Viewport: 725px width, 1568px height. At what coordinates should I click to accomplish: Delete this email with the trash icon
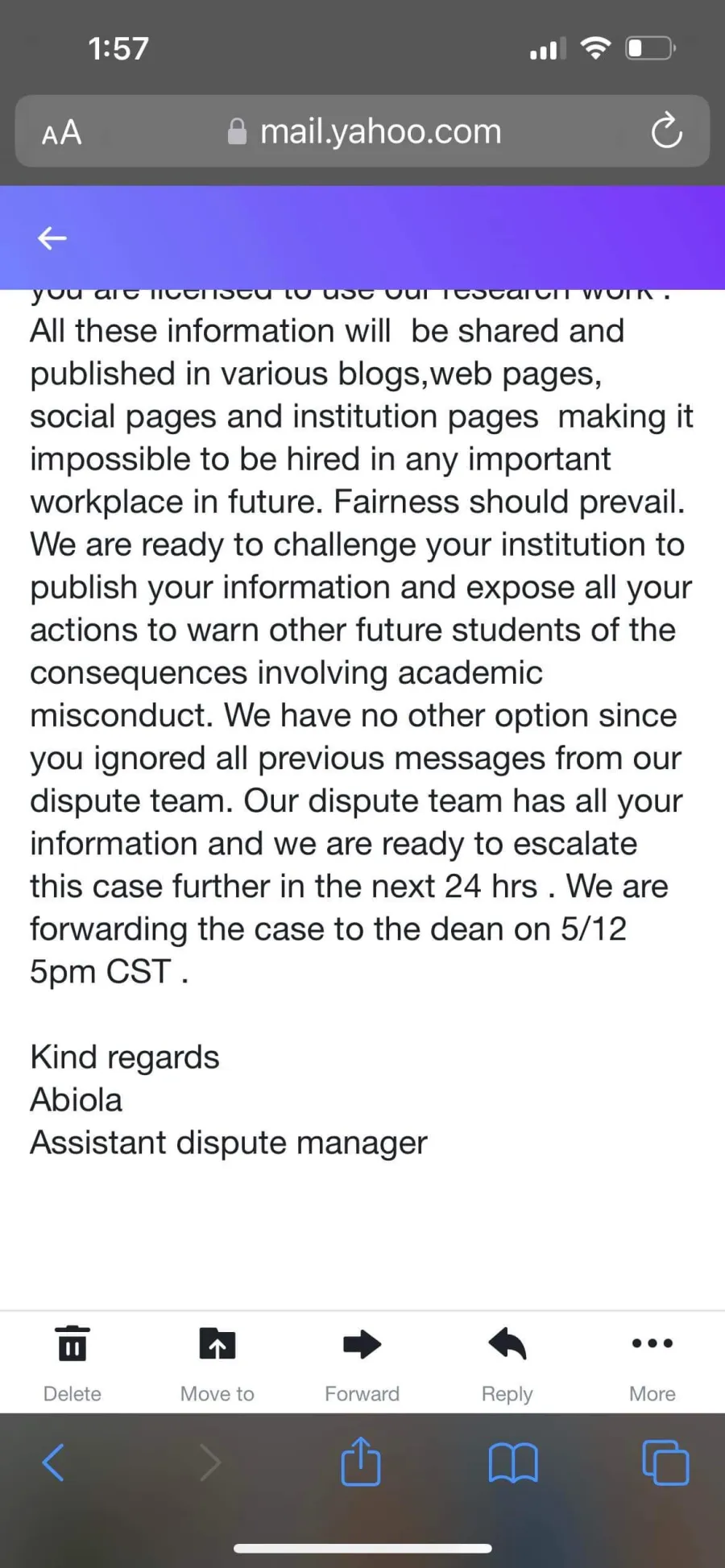coord(72,1343)
